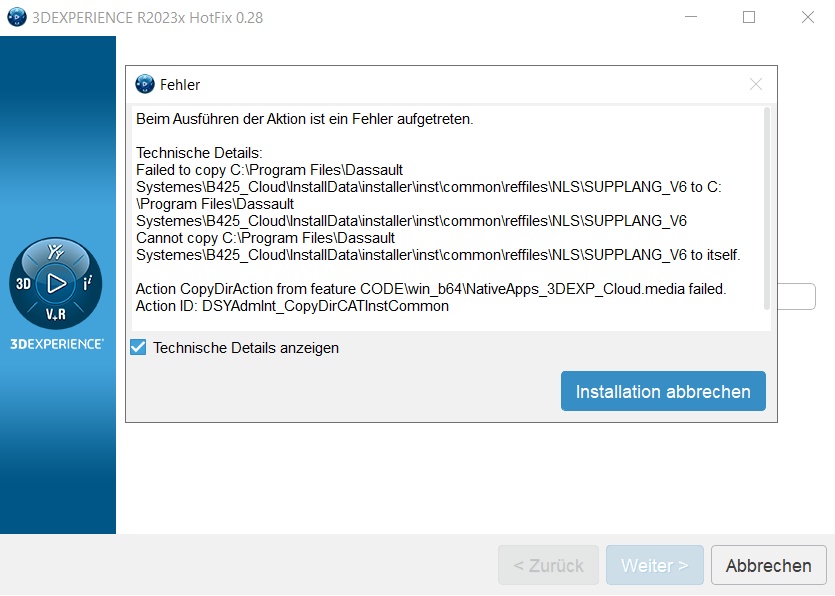The image size is (835, 596).
Task: Click the 'Weiter >' button
Action: pyautogui.click(x=654, y=565)
